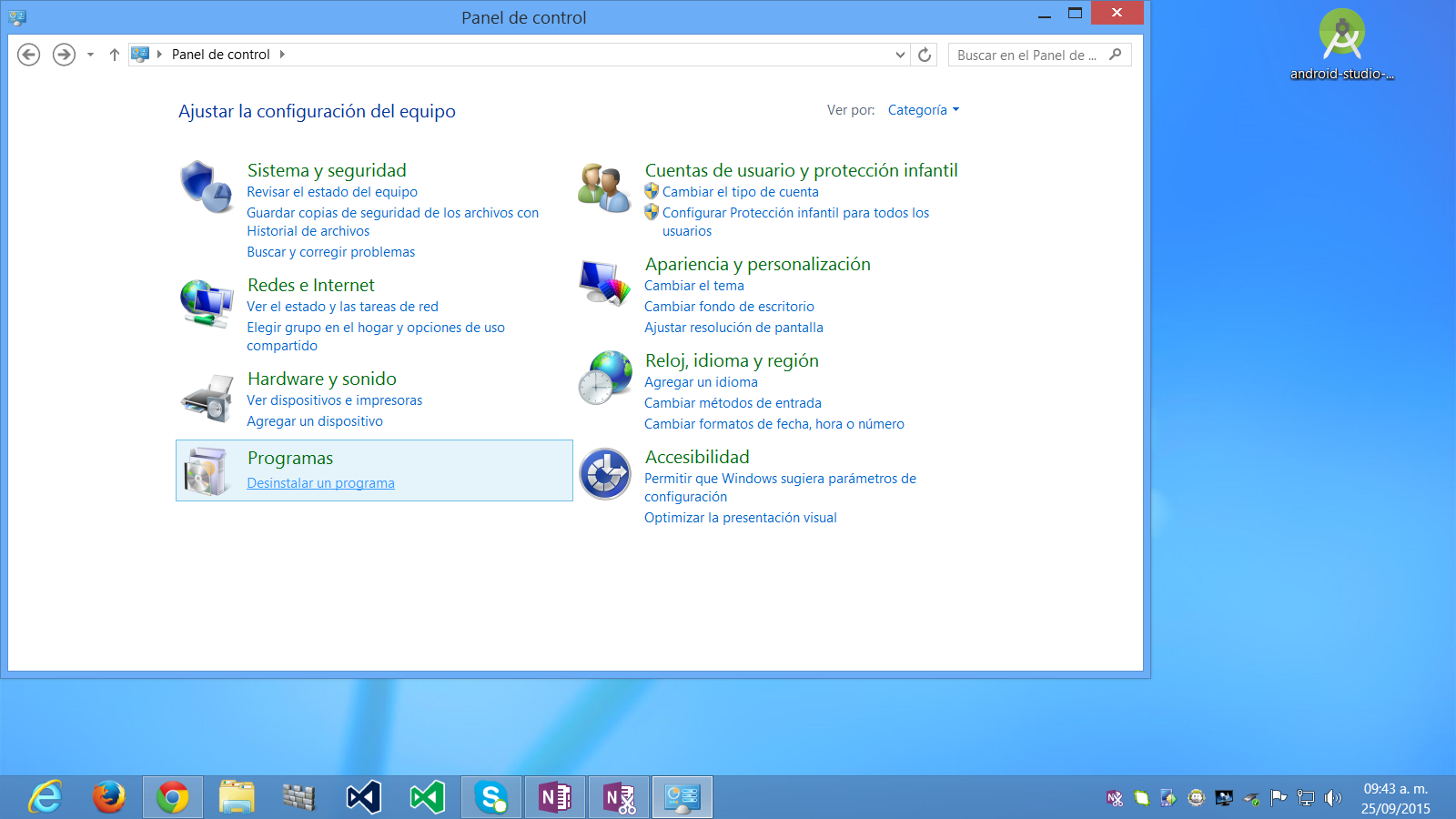1456x819 pixels.
Task: Click Cambiar el tipo de cuenta
Action: [741, 192]
